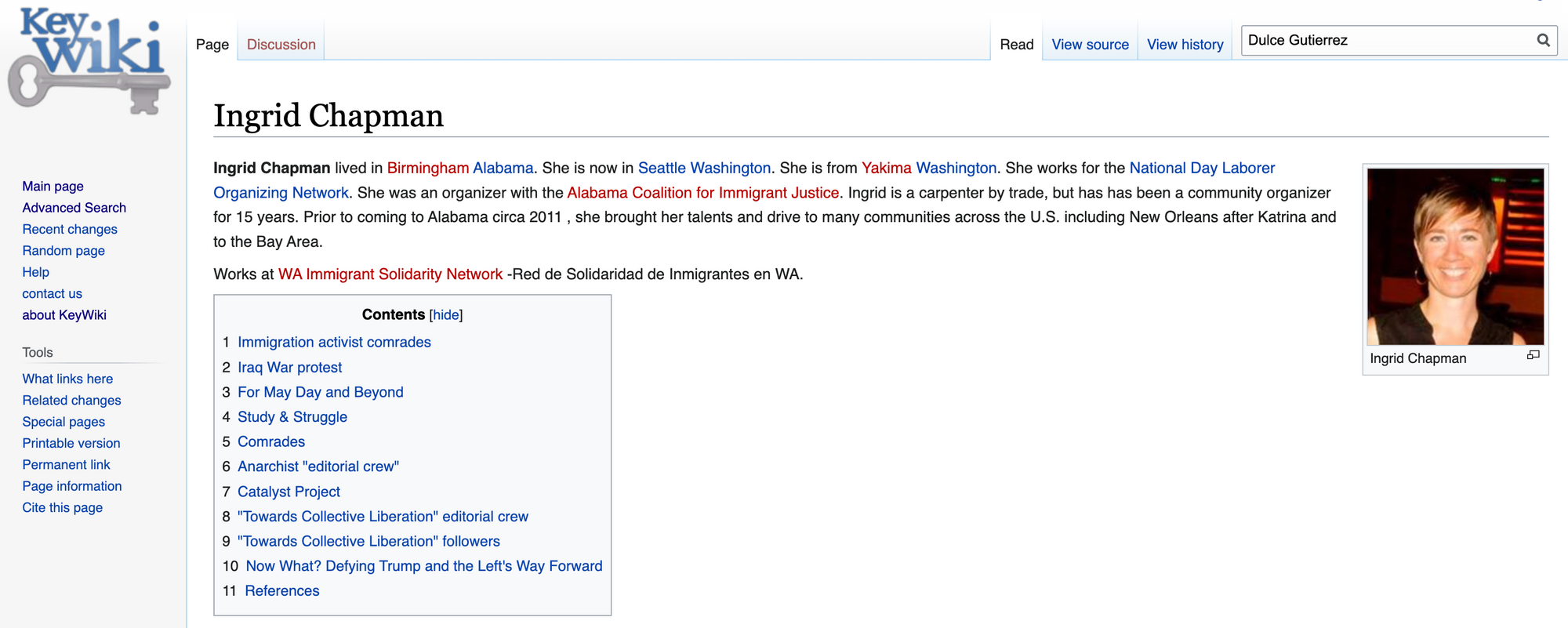Open about KeyWiki
The width and height of the screenshot is (1568, 628).
click(x=64, y=315)
